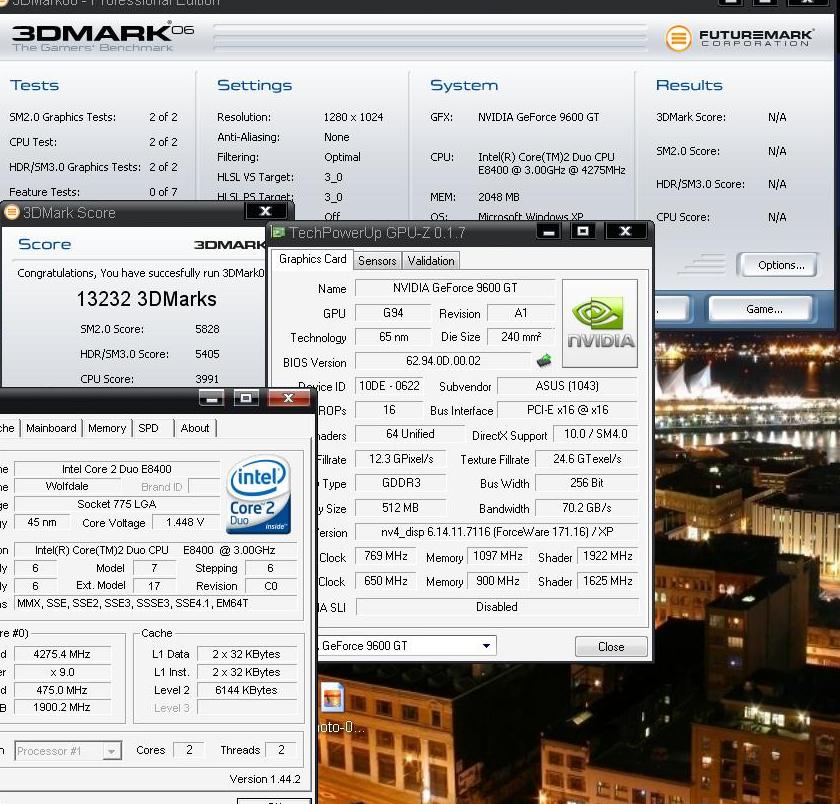Click the 512 MB memory size value

[401, 508]
